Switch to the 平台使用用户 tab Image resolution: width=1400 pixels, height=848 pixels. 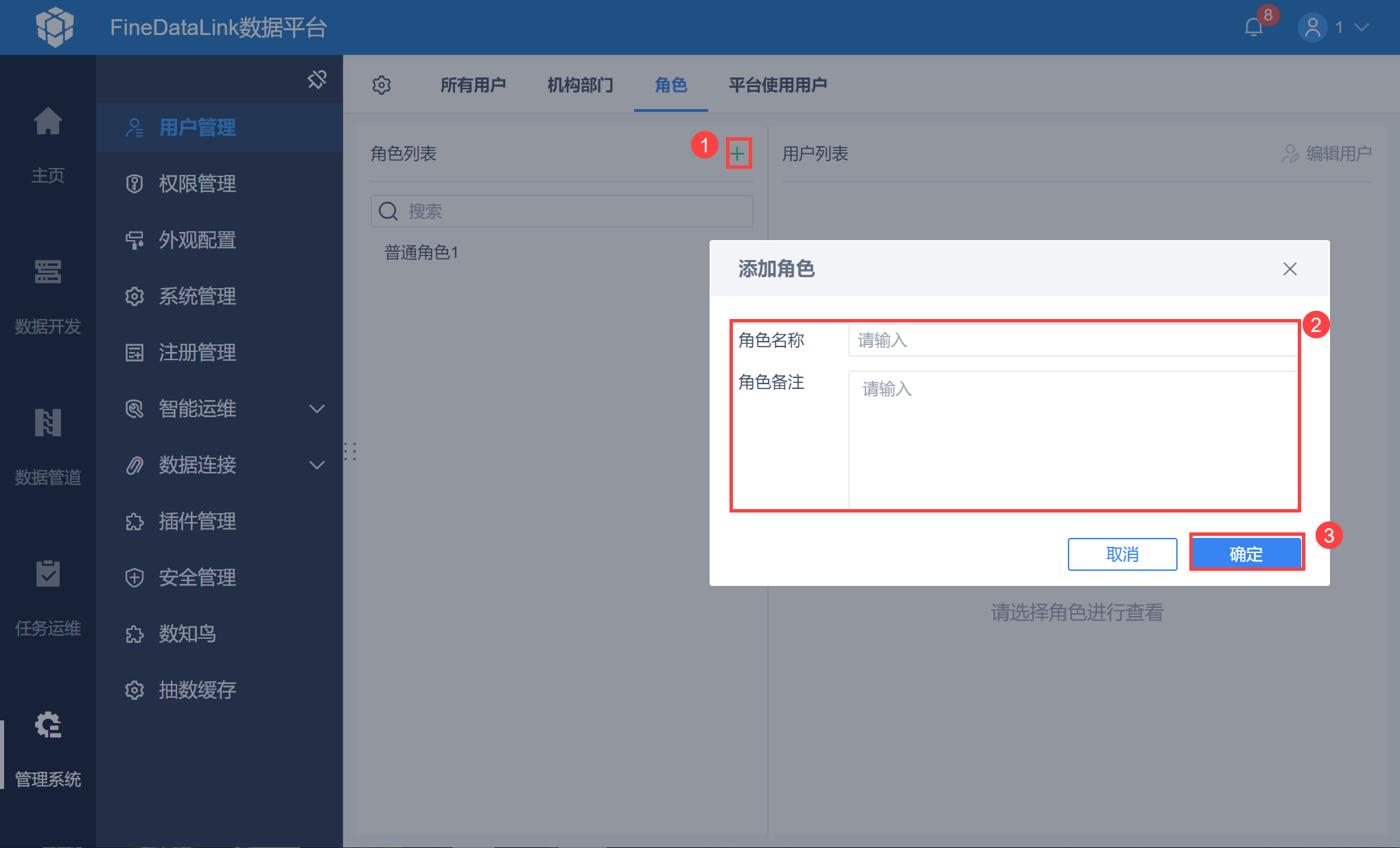(x=778, y=85)
